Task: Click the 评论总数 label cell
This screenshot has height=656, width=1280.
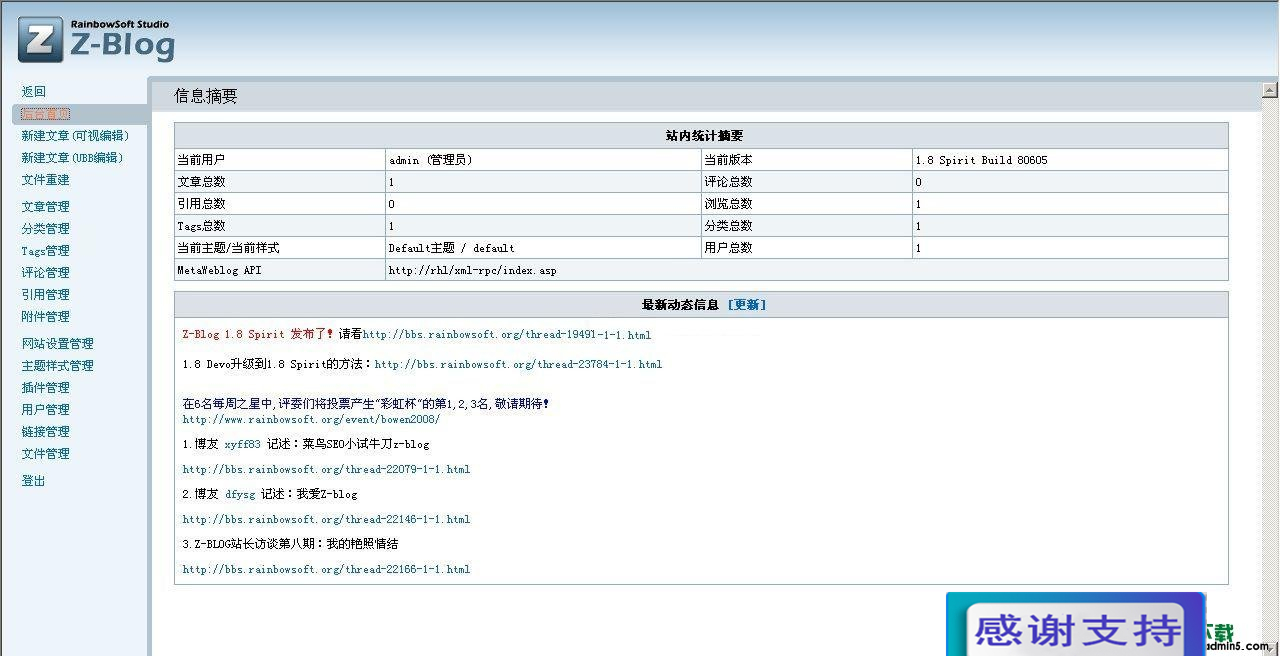Action: [807, 182]
